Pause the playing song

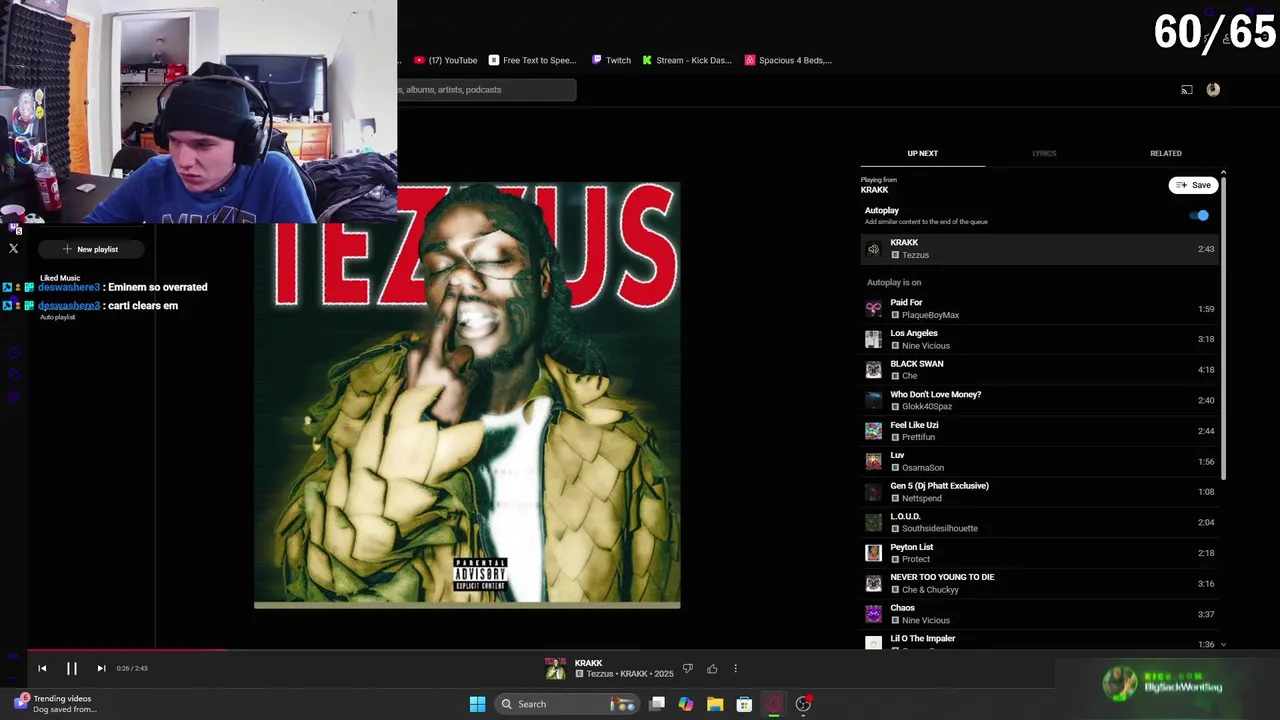(x=72, y=668)
